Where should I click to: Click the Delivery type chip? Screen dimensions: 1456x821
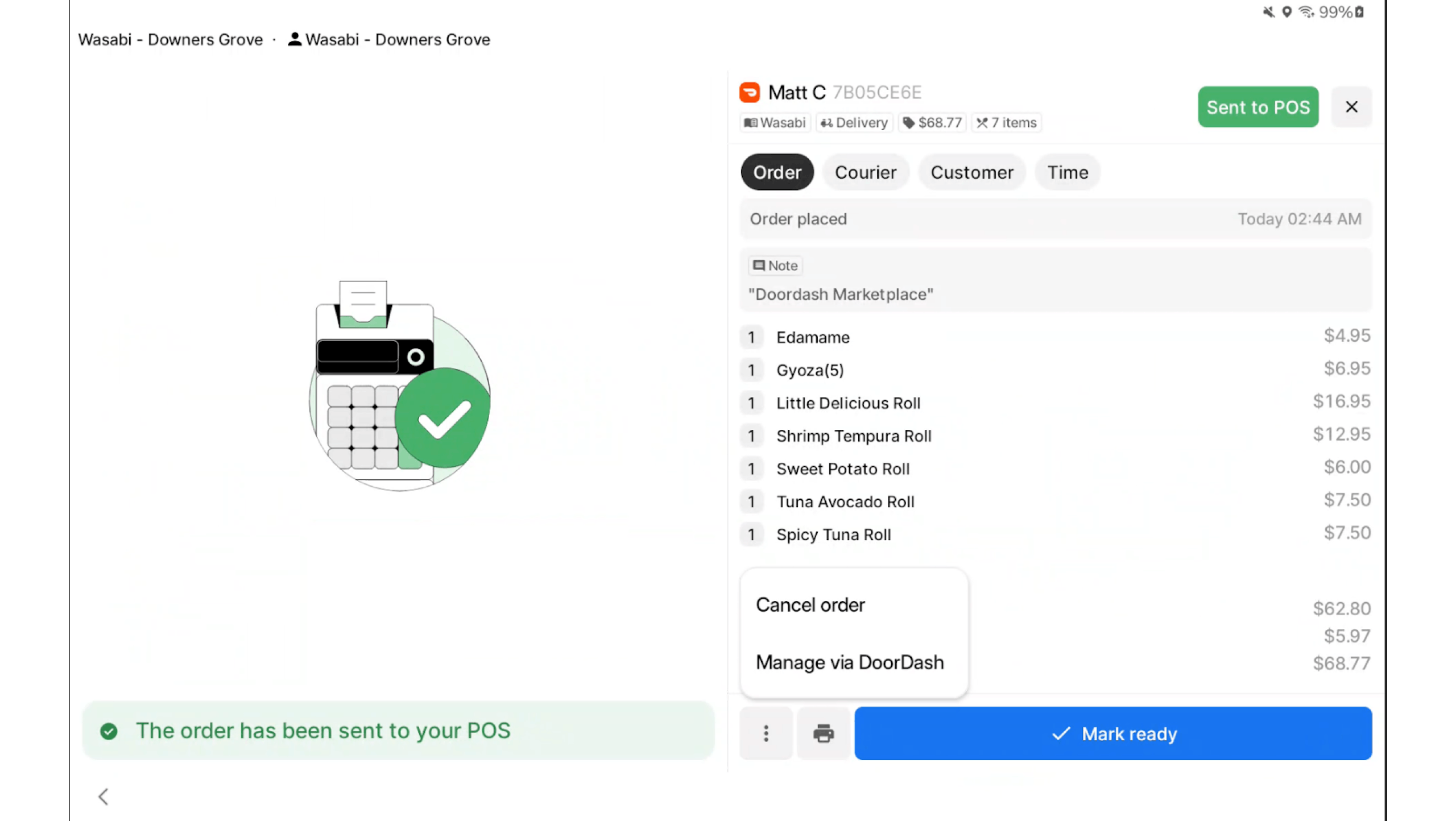click(854, 123)
